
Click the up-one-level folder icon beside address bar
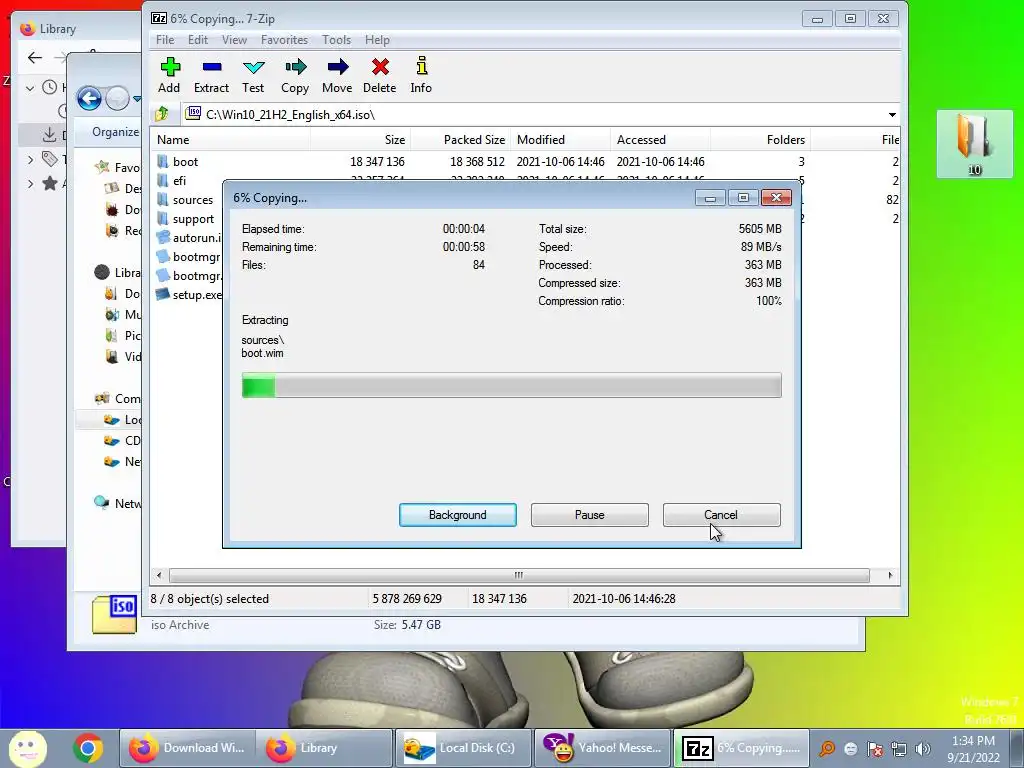point(162,114)
